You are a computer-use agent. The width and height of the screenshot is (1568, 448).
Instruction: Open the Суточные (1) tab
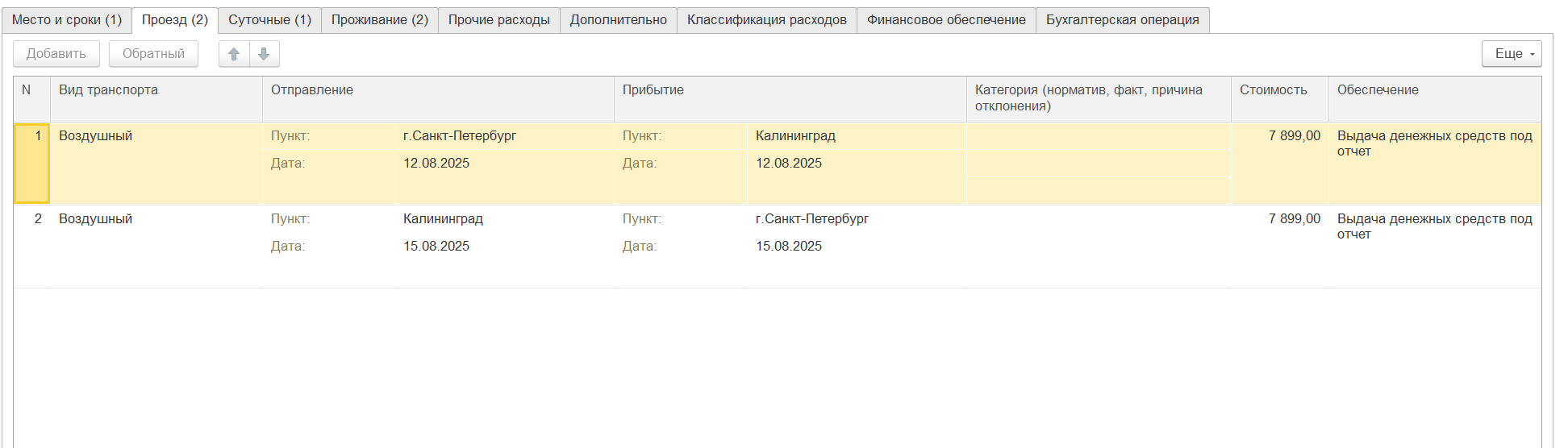pyautogui.click(x=269, y=20)
